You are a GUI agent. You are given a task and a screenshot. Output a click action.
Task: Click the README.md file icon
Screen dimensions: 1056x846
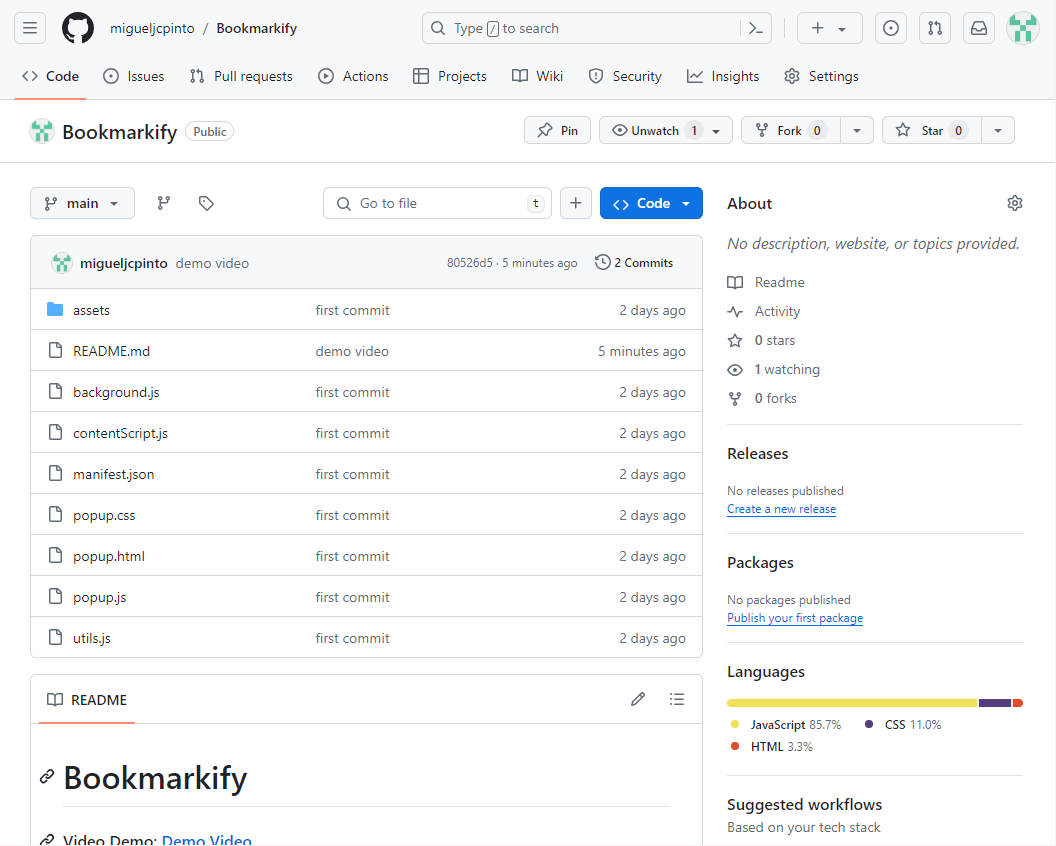[55, 351]
